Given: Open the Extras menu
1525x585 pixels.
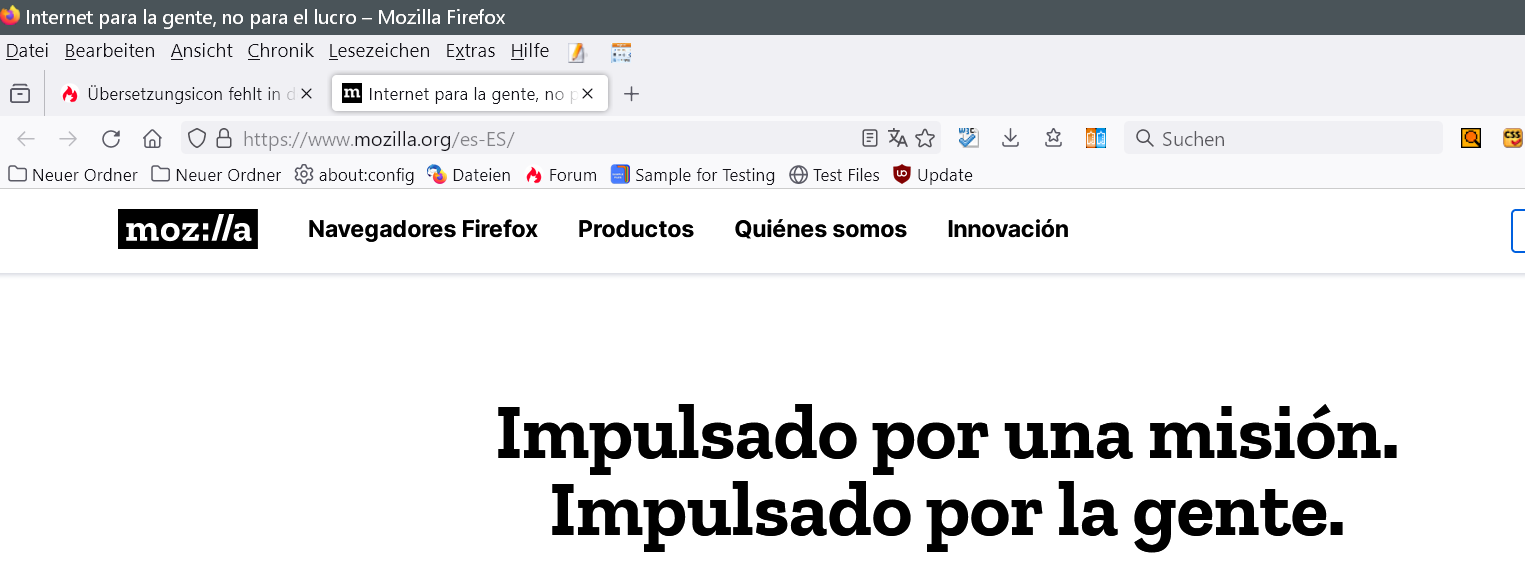Looking at the screenshot, I should [x=470, y=51].
